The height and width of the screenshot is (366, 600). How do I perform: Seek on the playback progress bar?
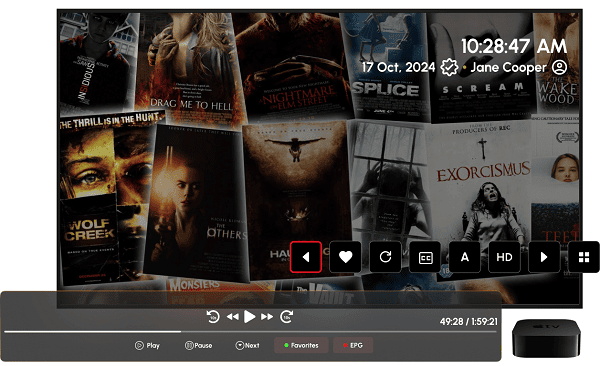click(250, 332)
